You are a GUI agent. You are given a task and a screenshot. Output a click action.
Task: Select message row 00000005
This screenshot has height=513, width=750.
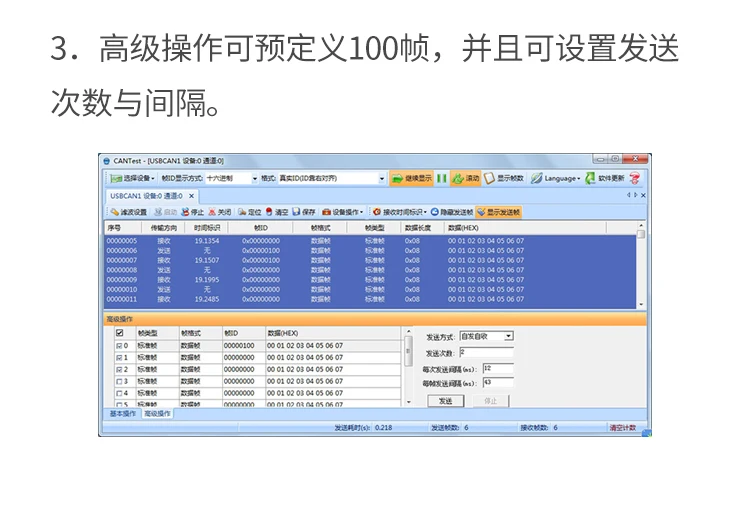[371, 240]
